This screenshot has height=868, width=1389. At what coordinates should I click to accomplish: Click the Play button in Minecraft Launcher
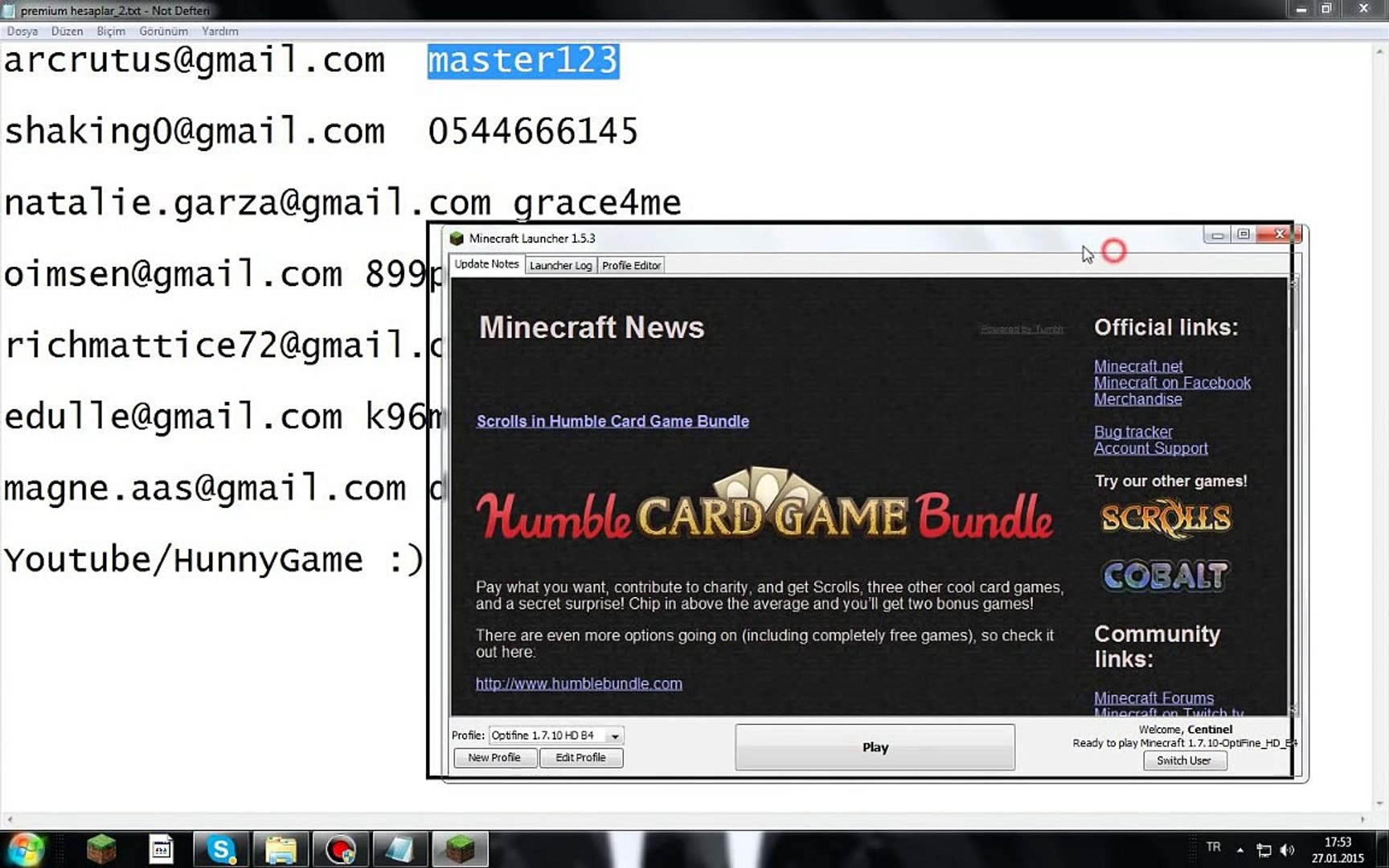(875, 747)
